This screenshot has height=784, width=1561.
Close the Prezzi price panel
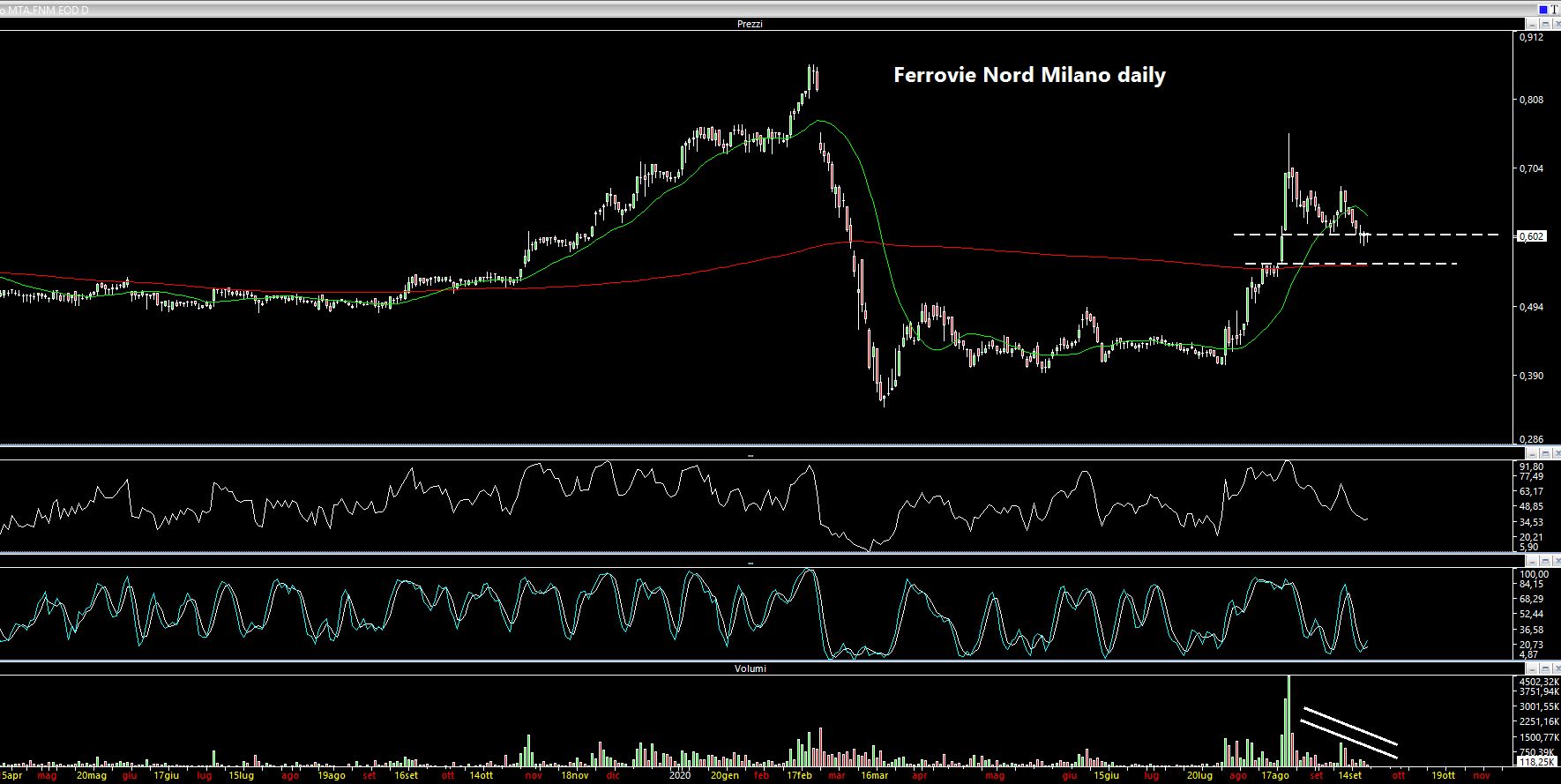(x=1557, y=24)
